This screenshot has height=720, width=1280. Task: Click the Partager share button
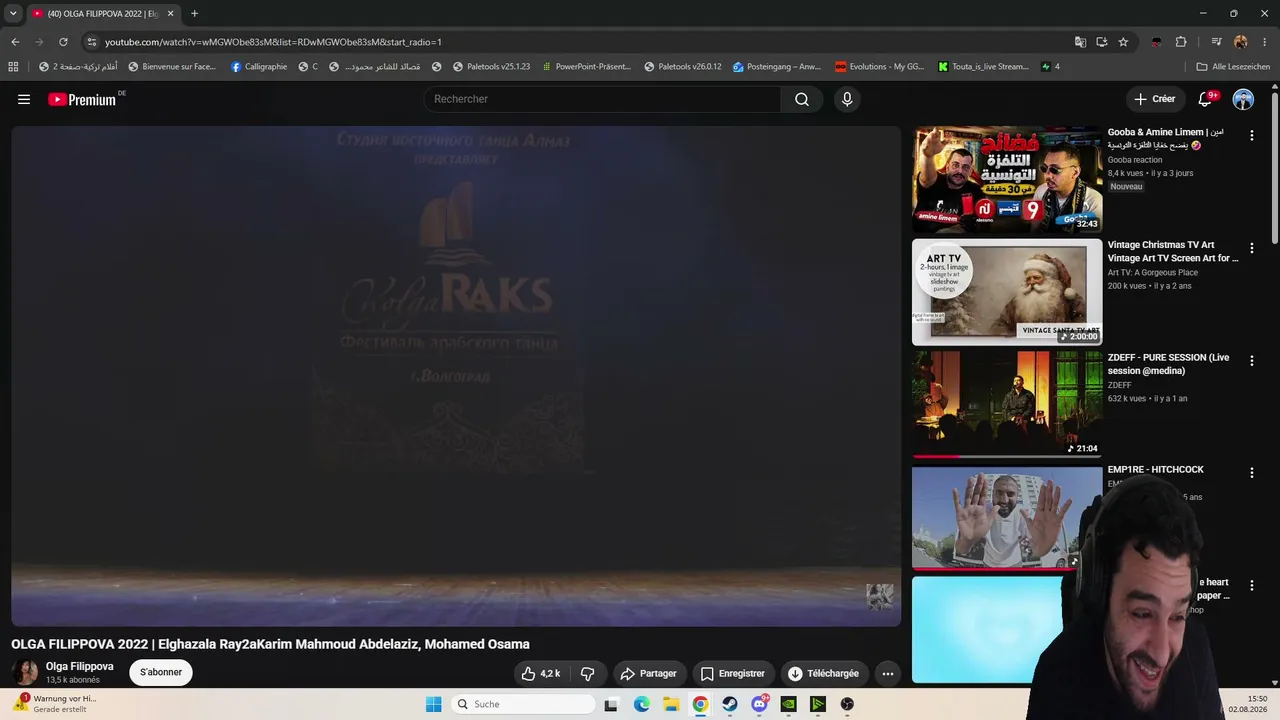(x=649, y=674)
